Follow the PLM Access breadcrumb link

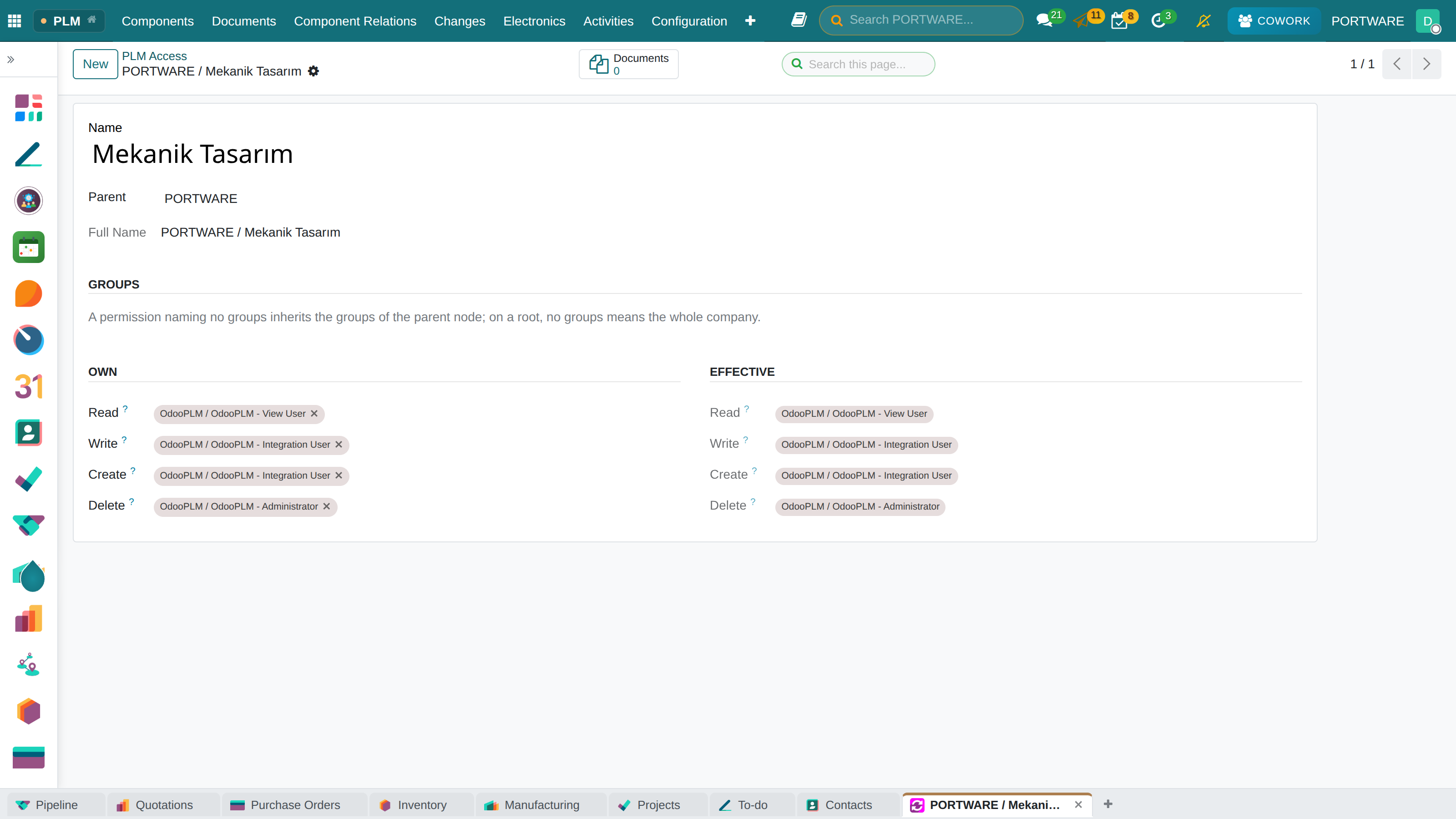coord(154,56)
